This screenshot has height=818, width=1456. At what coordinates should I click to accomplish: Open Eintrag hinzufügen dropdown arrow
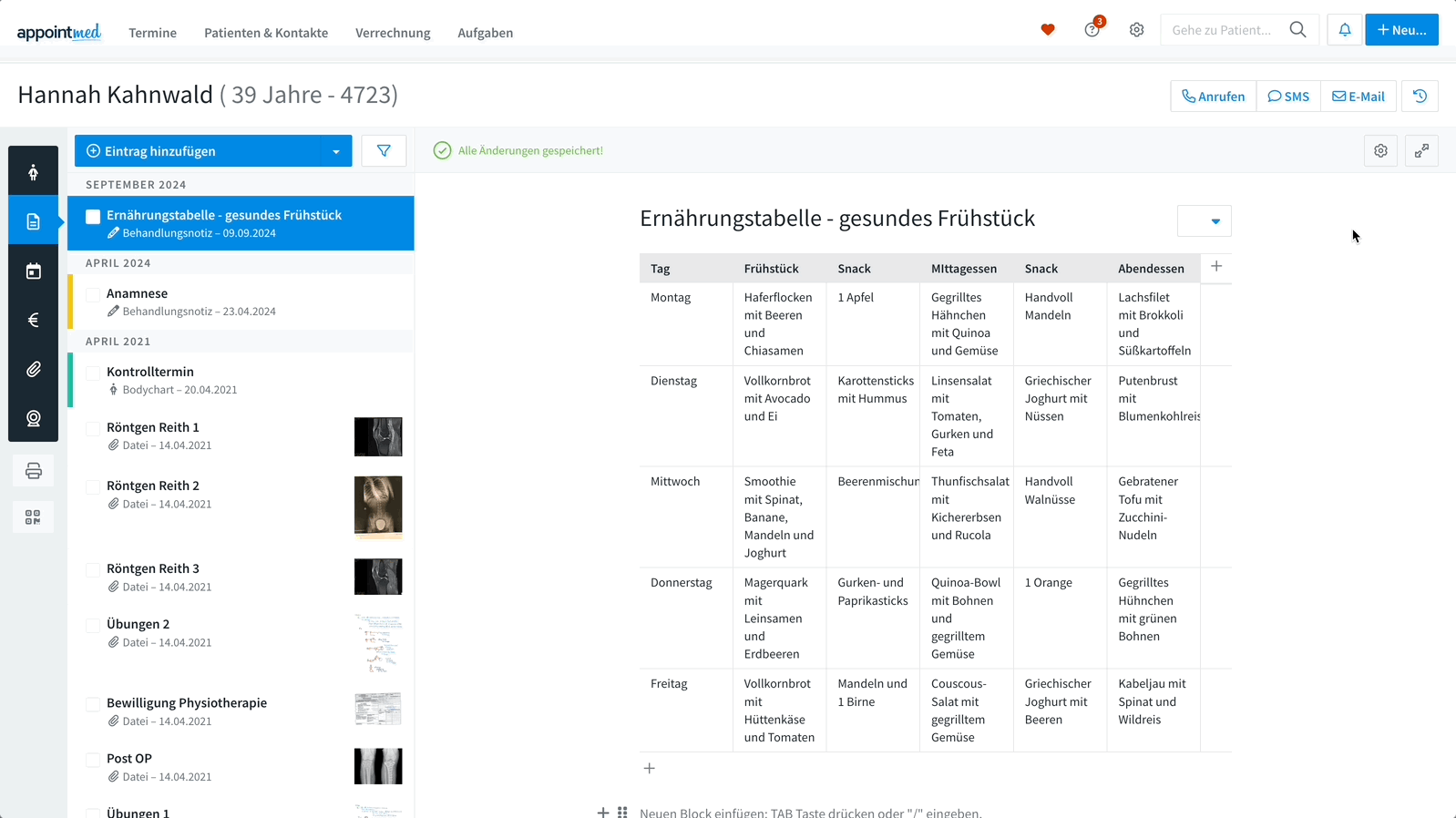(x=336, y=152)
